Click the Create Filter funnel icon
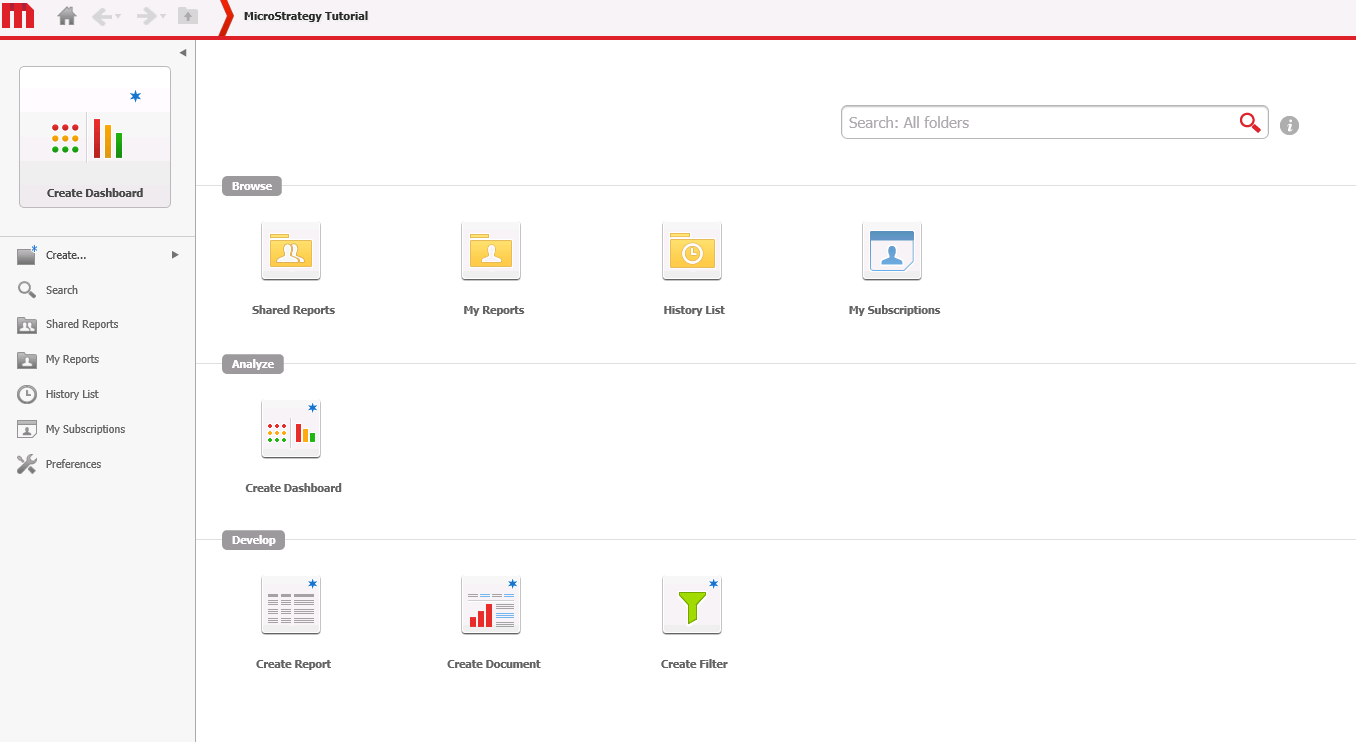The image size is (1356, 742). click(692, 605)
